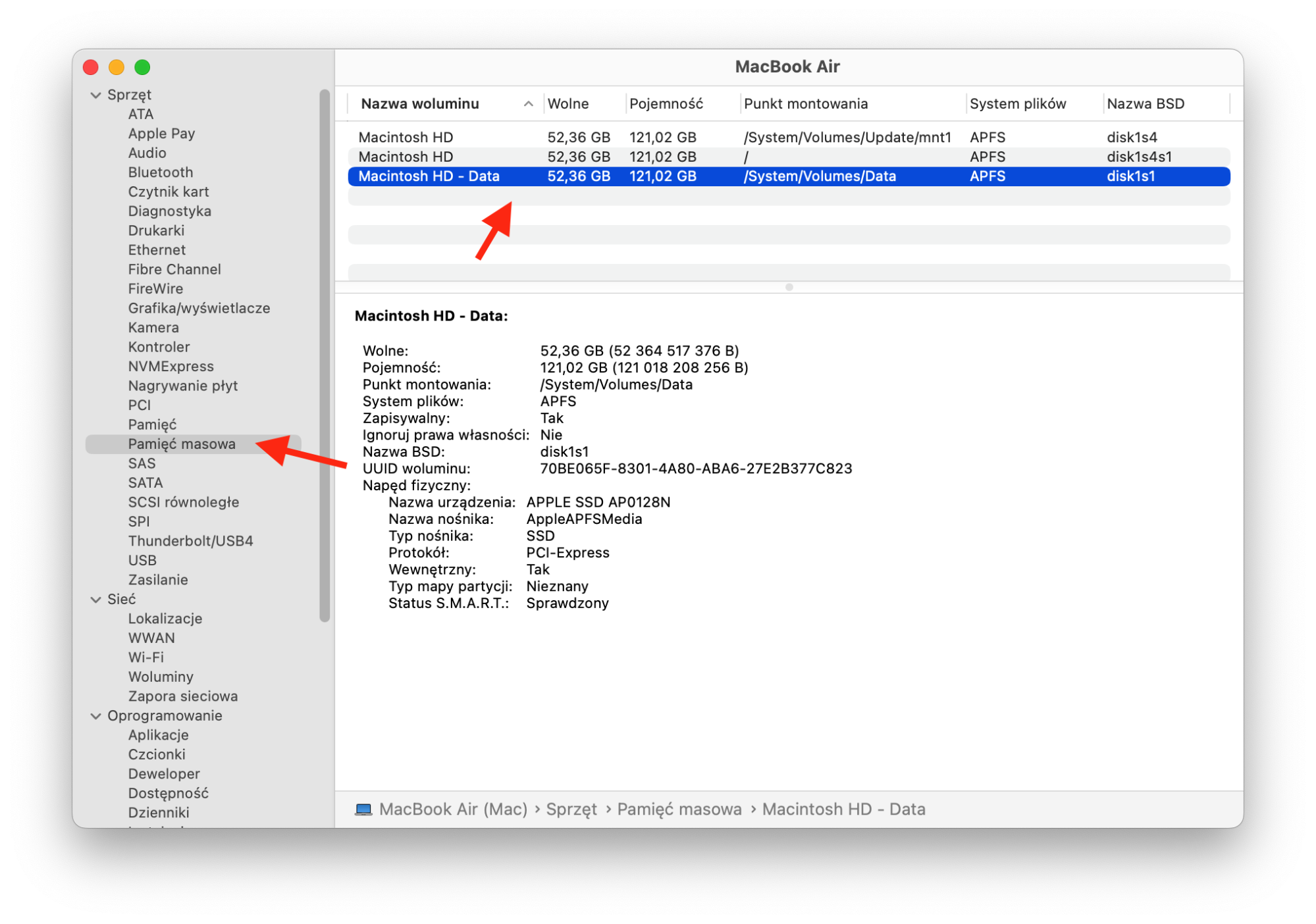Close the window with red button
Viewport: 1316px width, 924px height.
tap(91, 67)
